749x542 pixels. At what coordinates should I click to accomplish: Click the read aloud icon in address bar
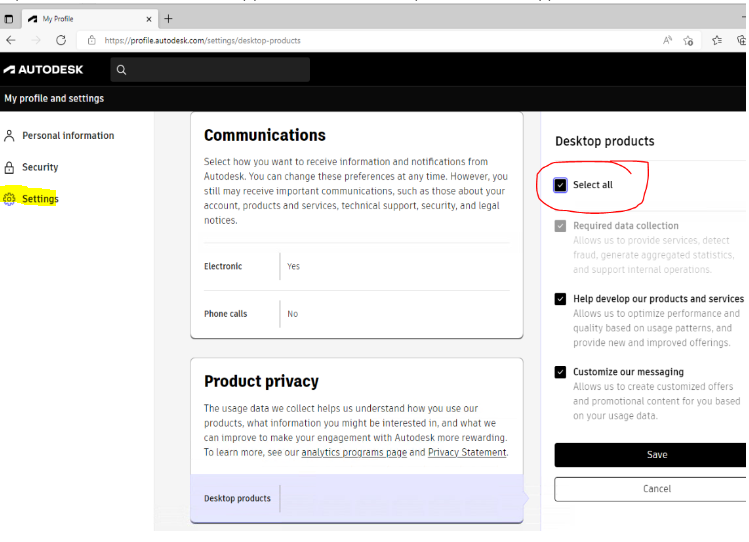[x=667, y=40]
